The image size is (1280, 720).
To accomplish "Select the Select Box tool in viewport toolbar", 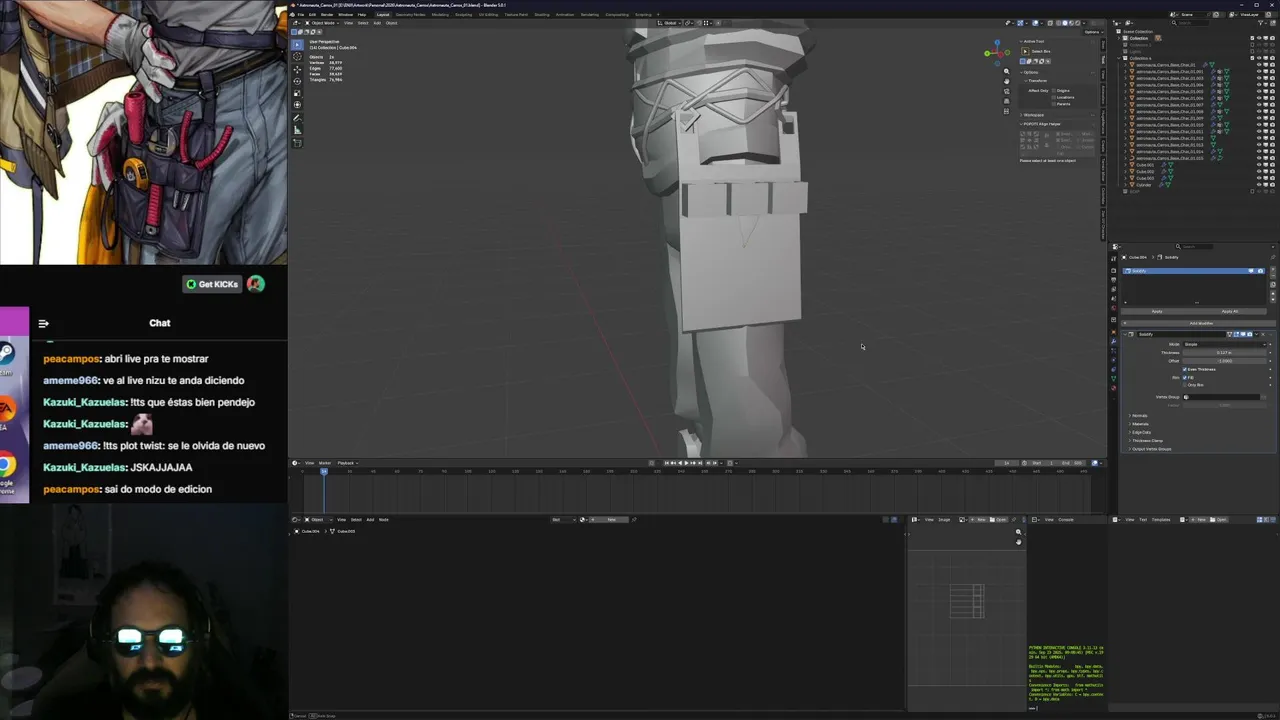I will (297, 45).
